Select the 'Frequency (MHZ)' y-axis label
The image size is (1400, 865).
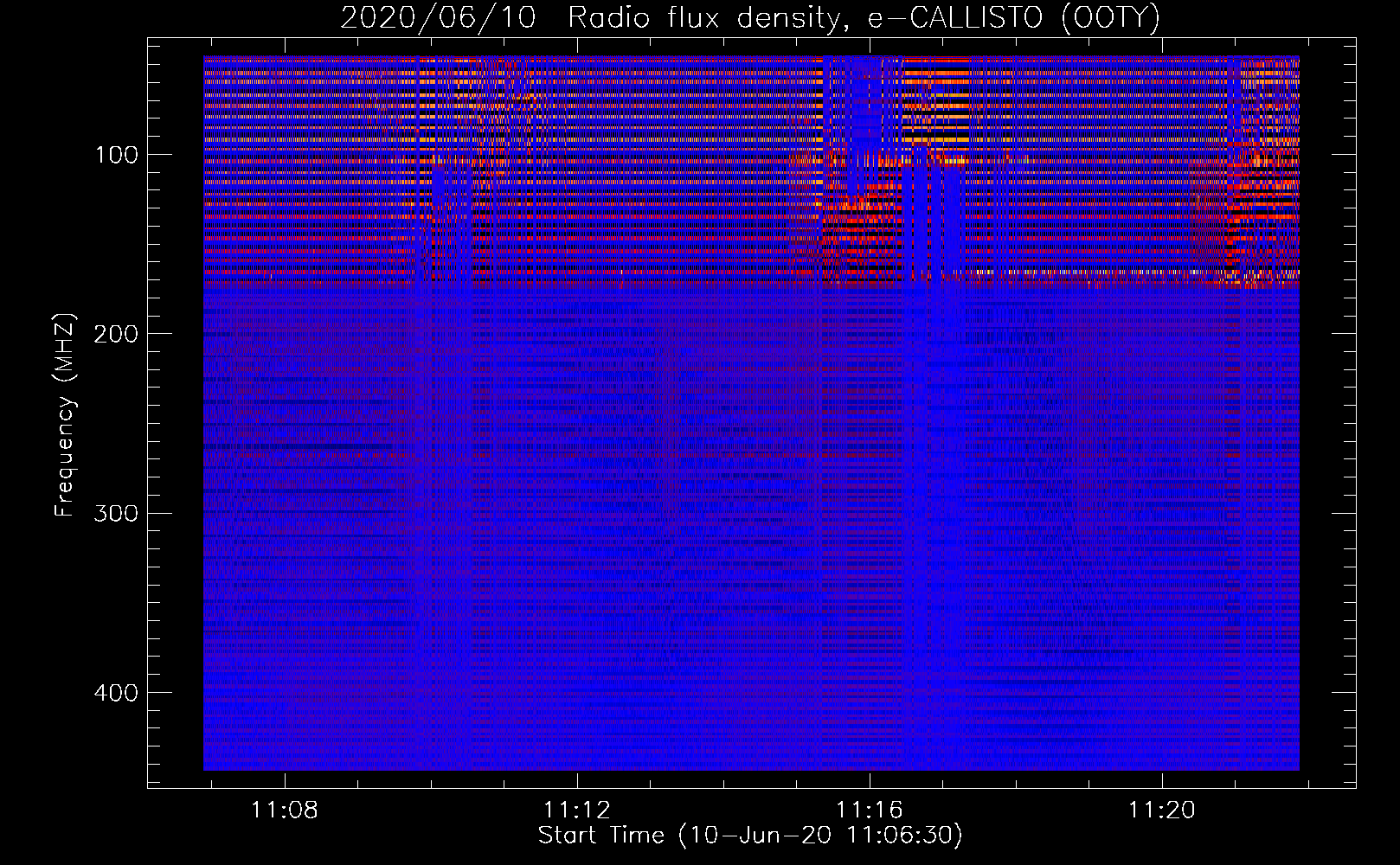pos(65,414)
